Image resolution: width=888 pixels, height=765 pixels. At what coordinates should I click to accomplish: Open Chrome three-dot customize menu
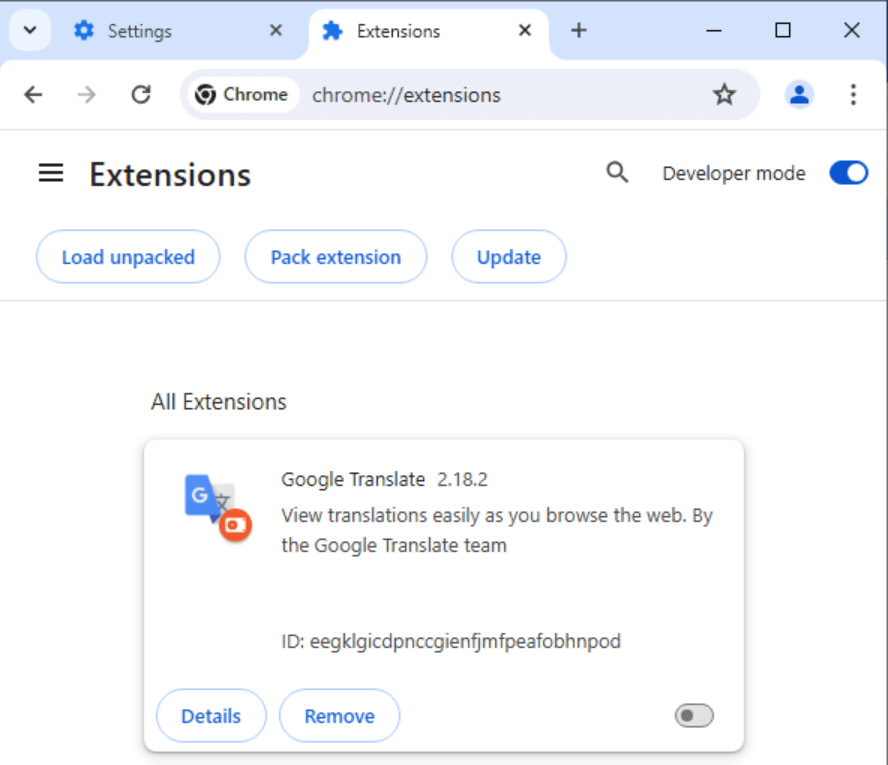pos(853,95)
